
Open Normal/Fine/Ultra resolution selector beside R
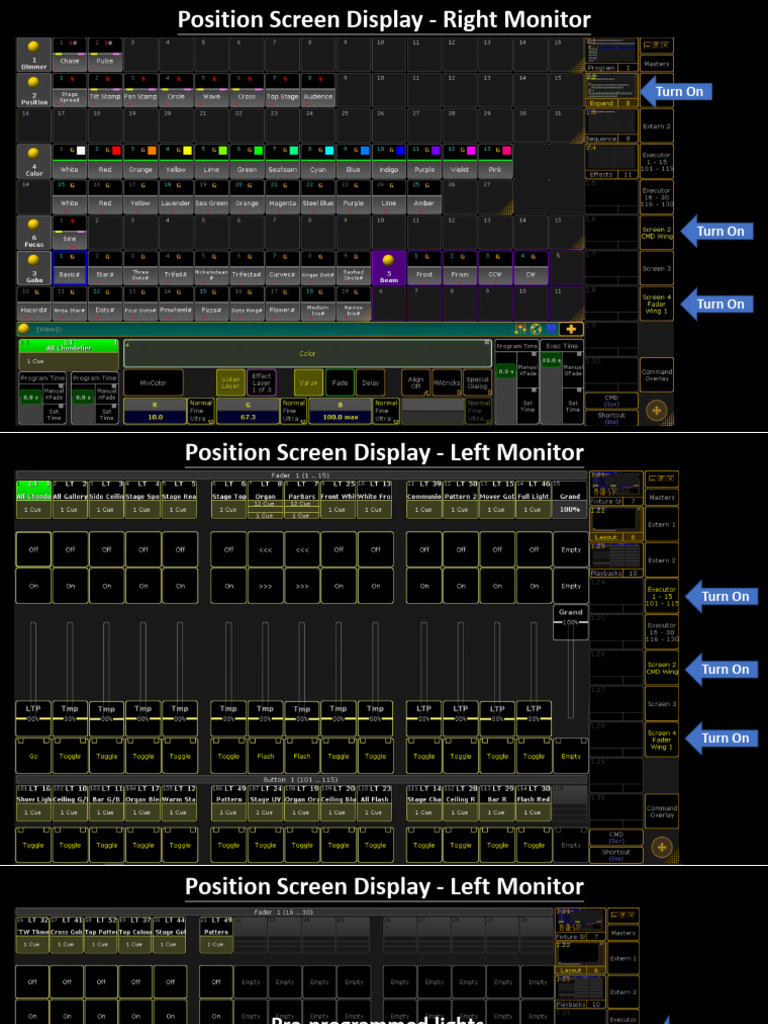coord(200,411)
